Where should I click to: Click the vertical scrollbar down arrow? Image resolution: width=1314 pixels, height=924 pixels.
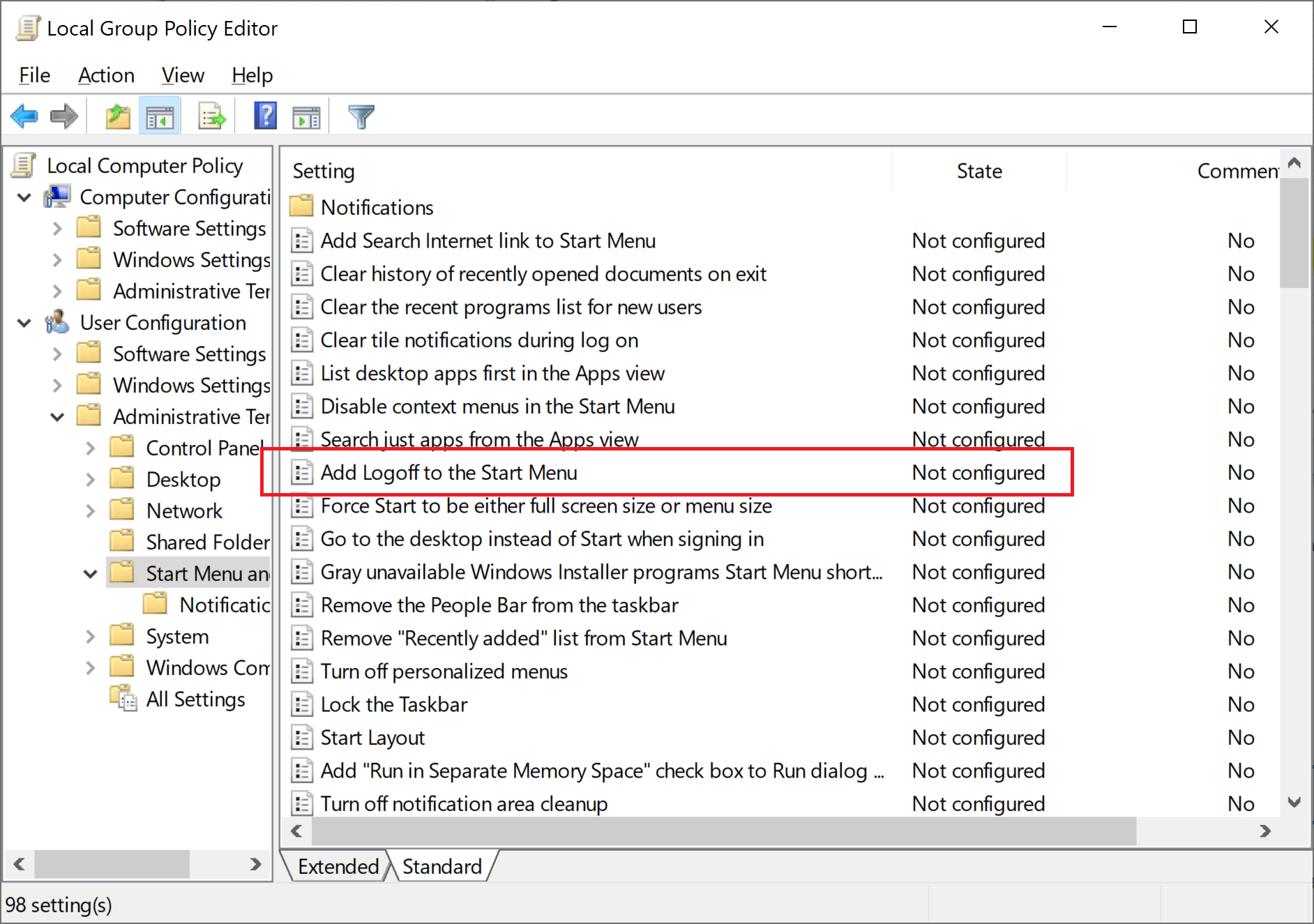[1295, 802]
